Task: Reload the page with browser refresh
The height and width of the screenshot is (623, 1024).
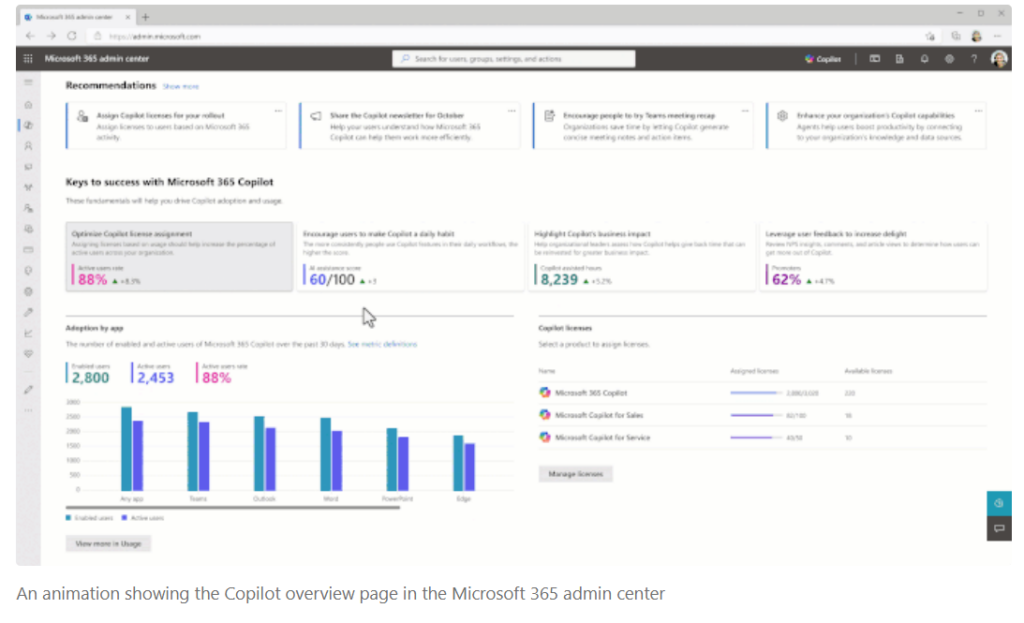Action: tap(72, 36)
